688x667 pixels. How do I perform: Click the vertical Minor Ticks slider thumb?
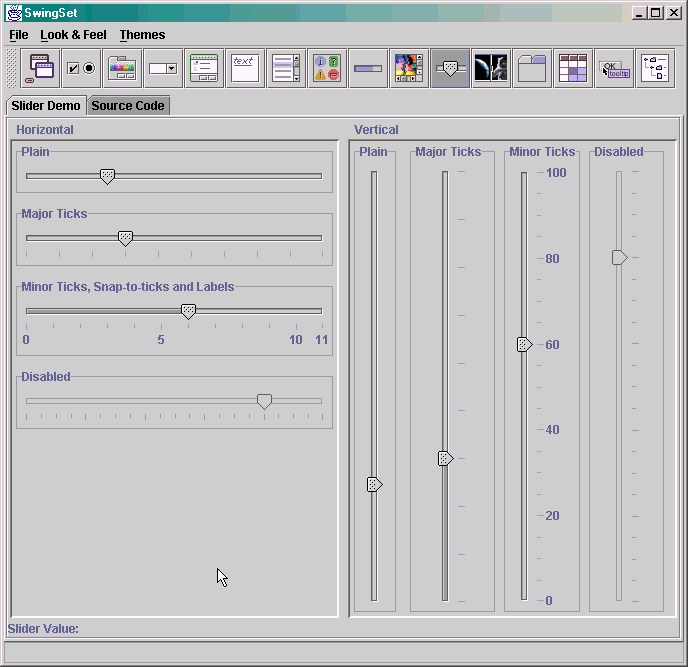[x=524, y=344]
